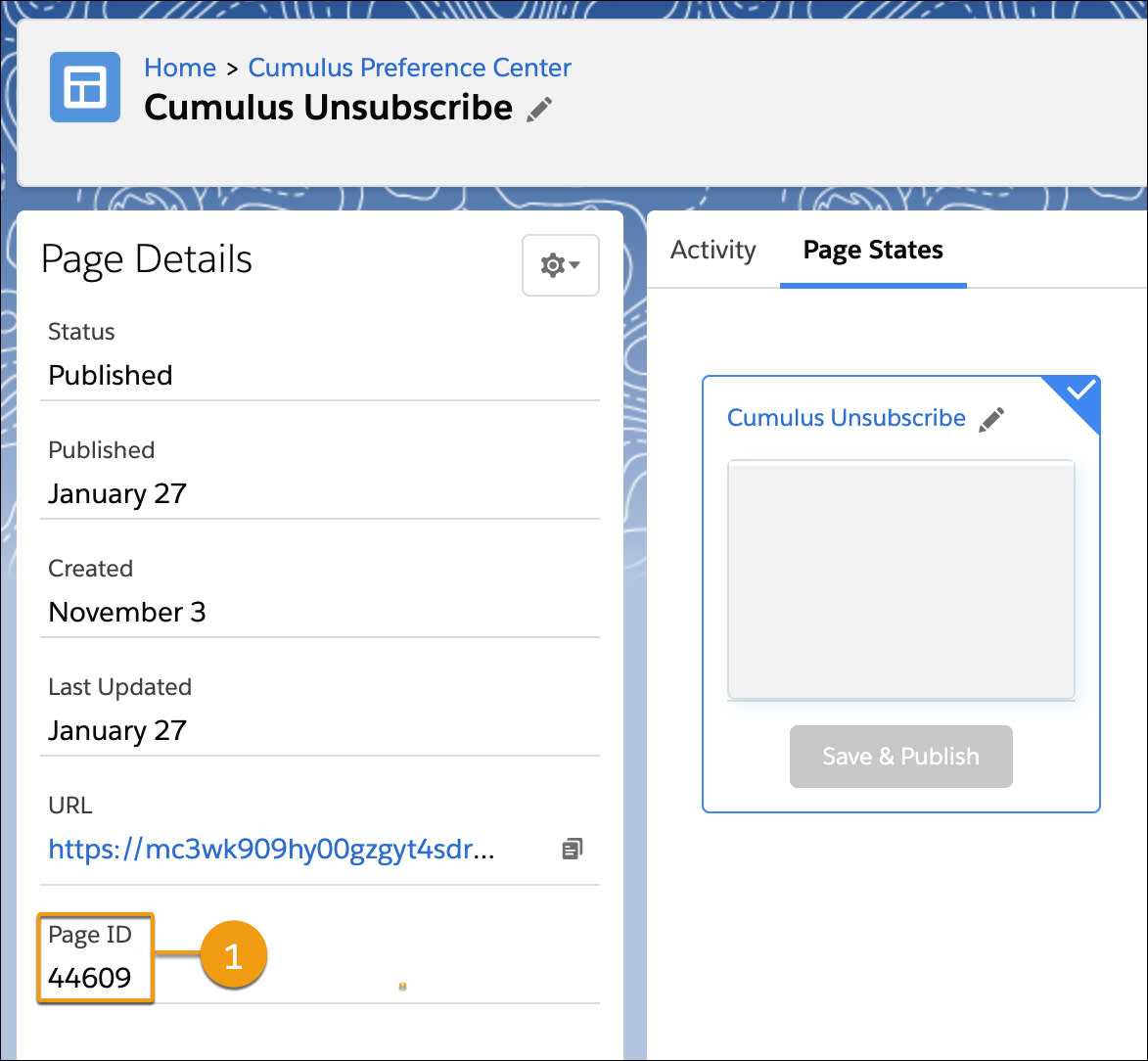Rename the page state via its pencil icon
The width and height of the screenshot is (1148, 1061).
click(x=991, y=418)
